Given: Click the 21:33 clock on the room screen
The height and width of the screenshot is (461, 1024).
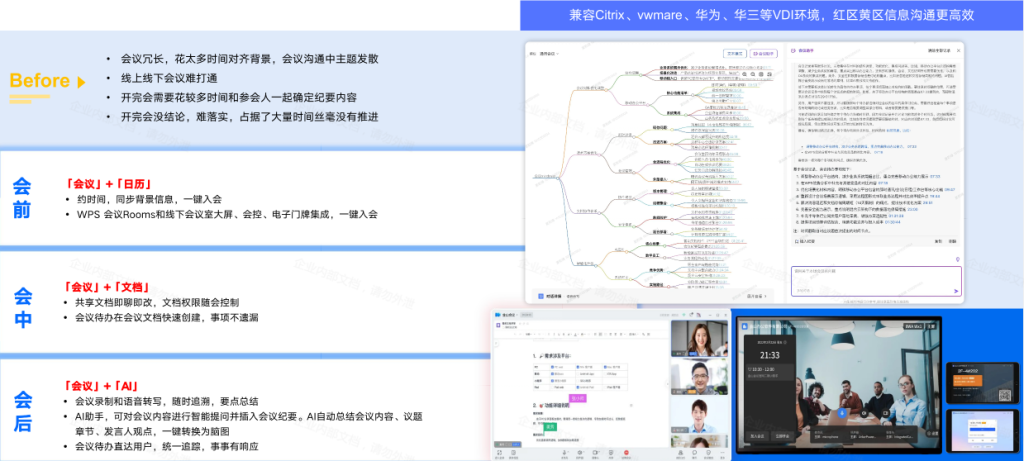Looking at the screenshot, I should pos(770,355).
